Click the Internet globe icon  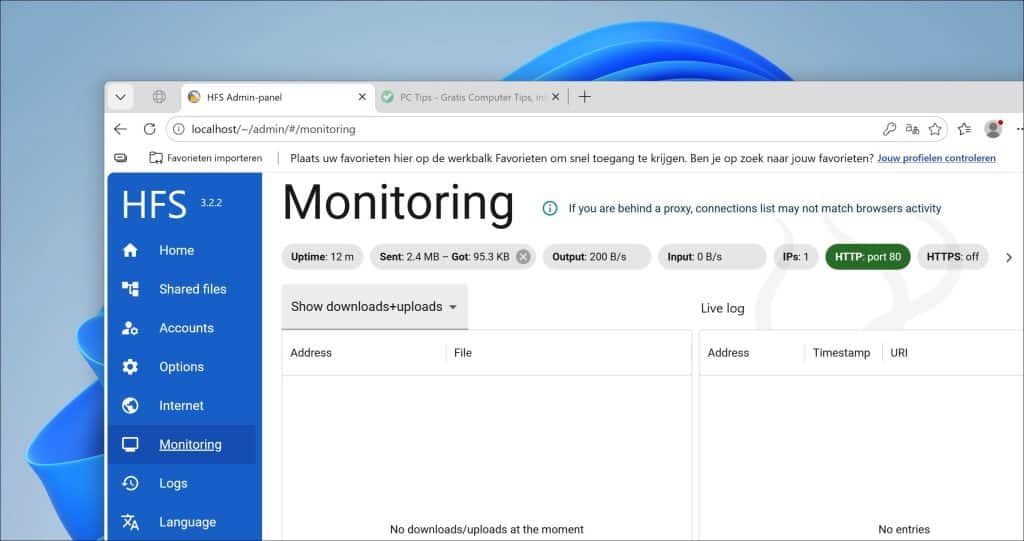[x=130, y=406]
